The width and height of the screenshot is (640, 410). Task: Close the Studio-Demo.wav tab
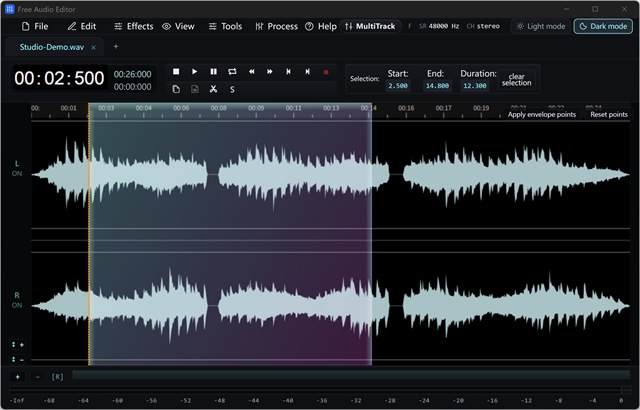(93, 48)
